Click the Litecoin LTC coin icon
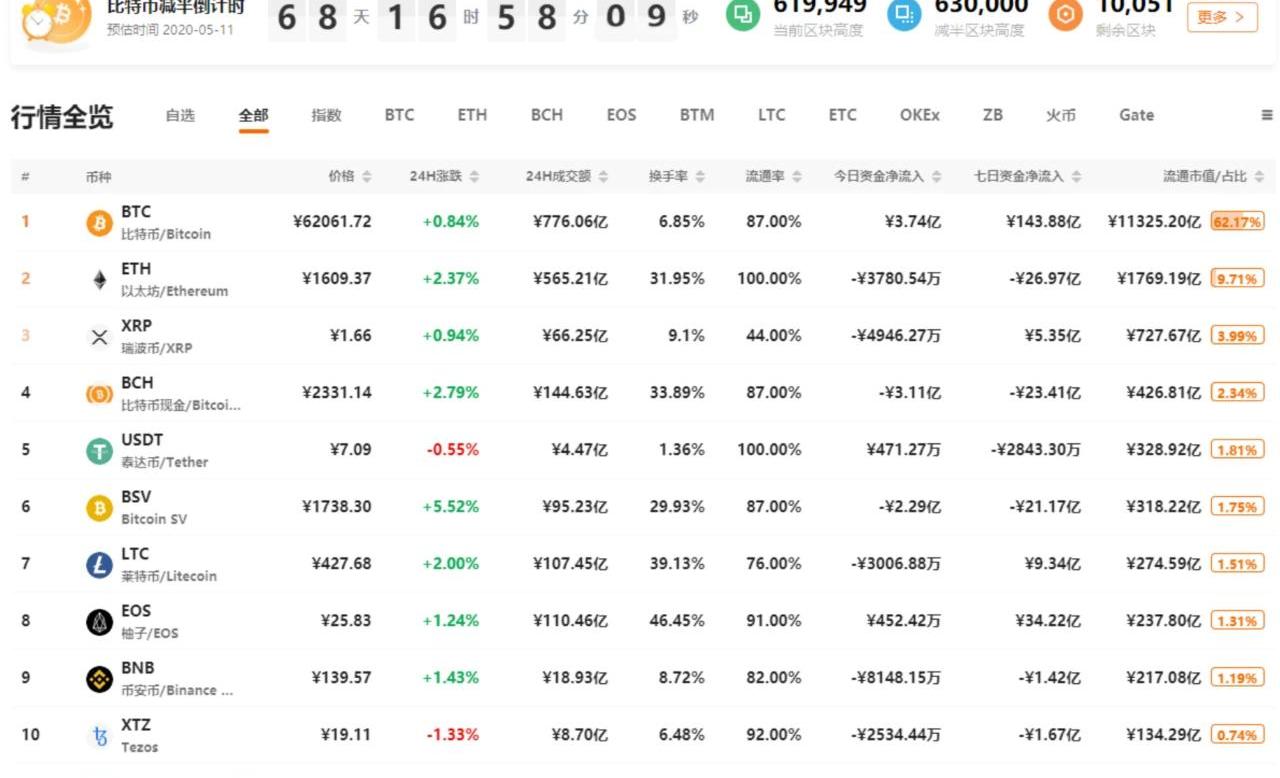 tap(99, 565)
